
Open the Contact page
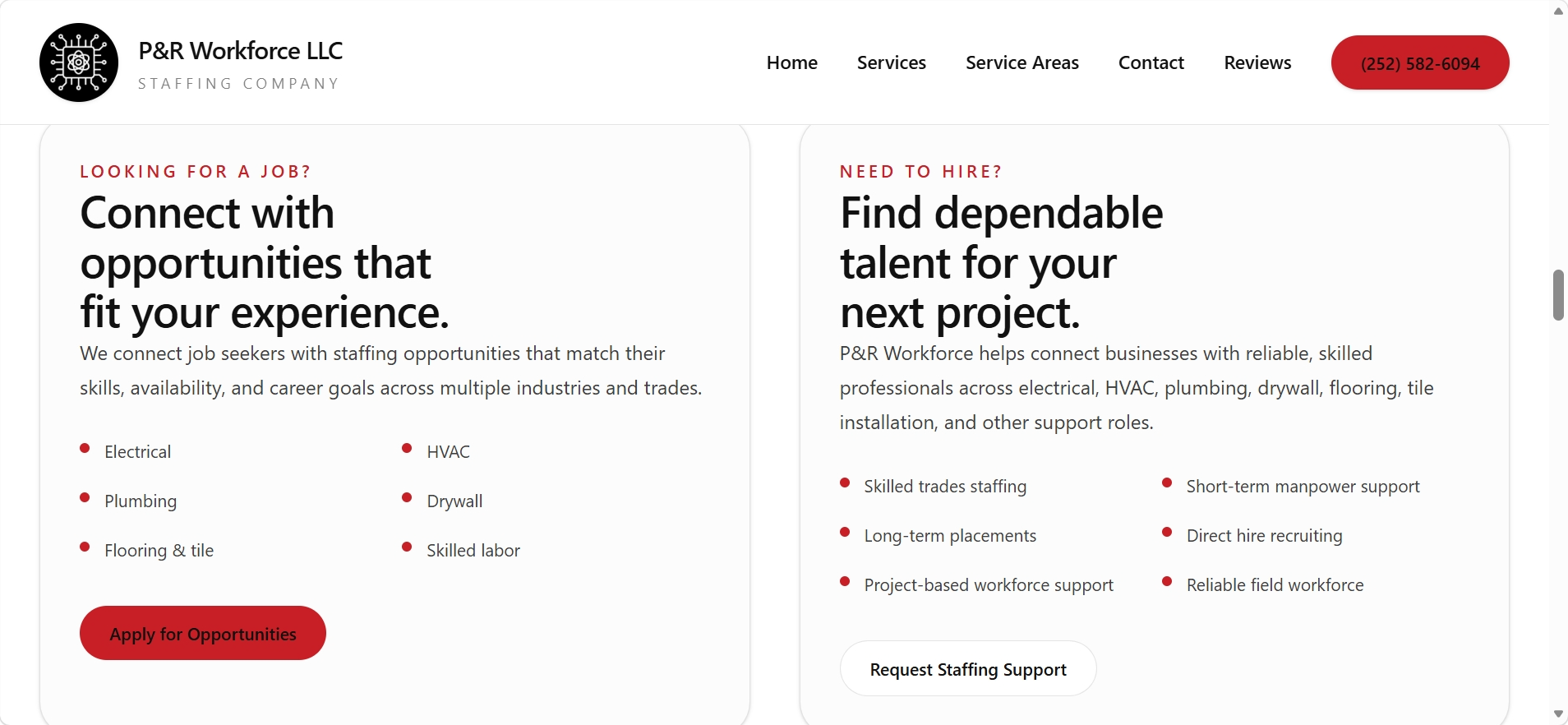tap(1151, 62)
